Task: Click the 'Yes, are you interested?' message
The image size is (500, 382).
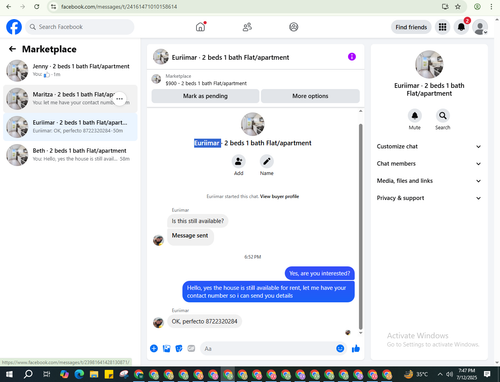Action: tap(320, 273)
